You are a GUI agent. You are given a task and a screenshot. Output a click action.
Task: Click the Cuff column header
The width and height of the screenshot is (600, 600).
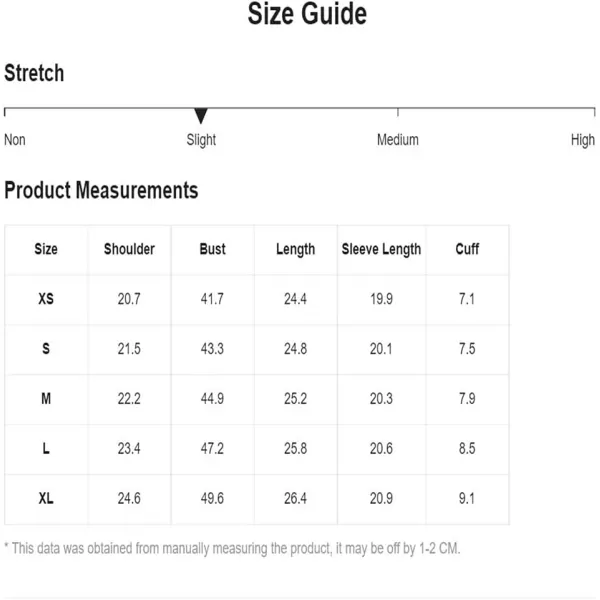tap(467, 249)
